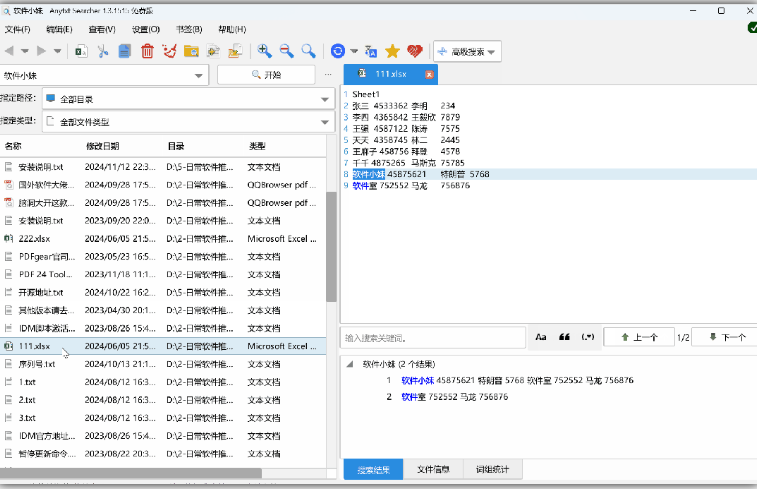Image resolution: width=757 pixels, height=489 pixels.
Task: Open the 设置(O) menu
Action: [x=146, y=29]
